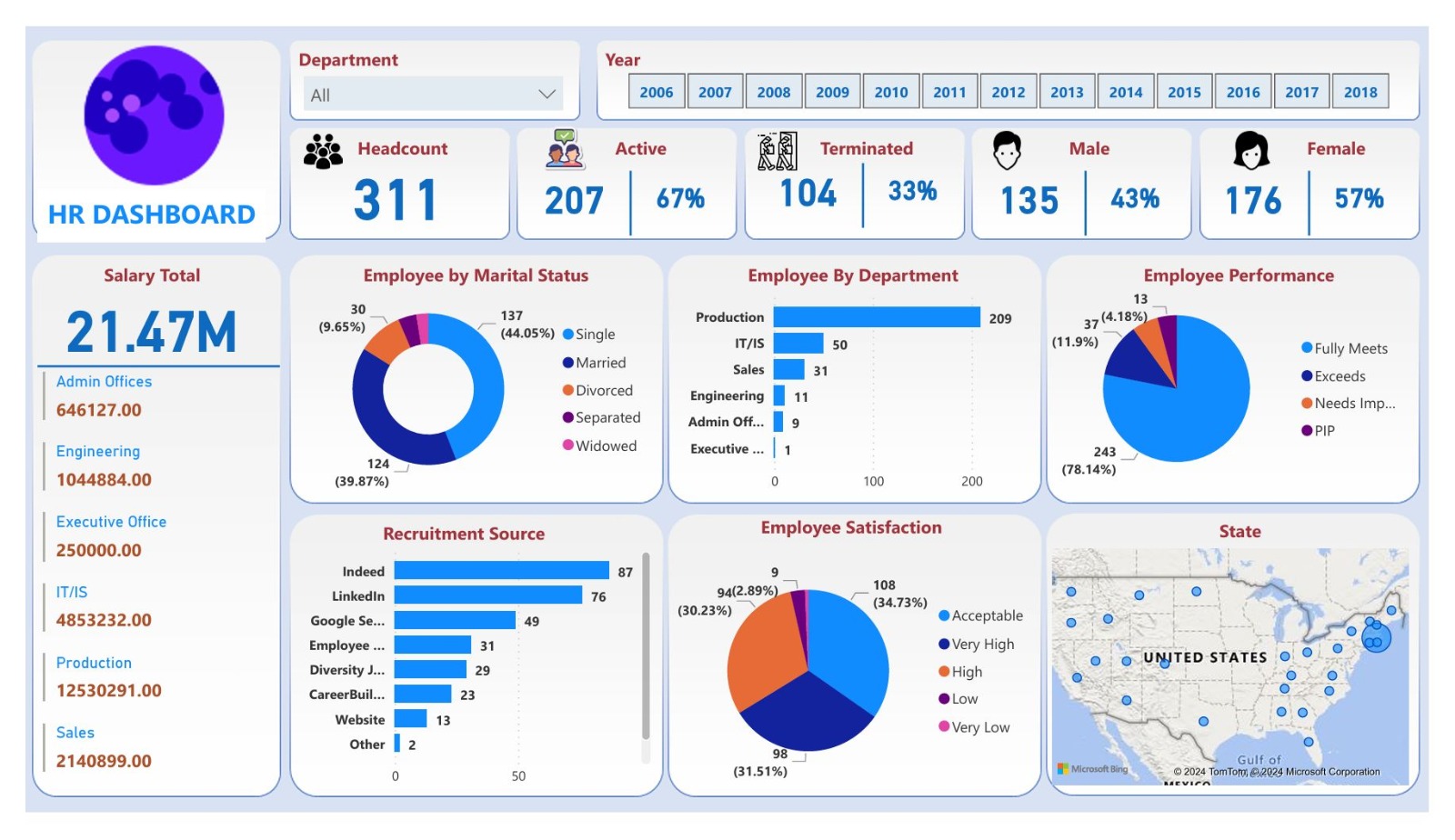Select the LinkedIn recruitment source bar
The height and width of the screenshot is (840, 1455).
coord(487,595)
